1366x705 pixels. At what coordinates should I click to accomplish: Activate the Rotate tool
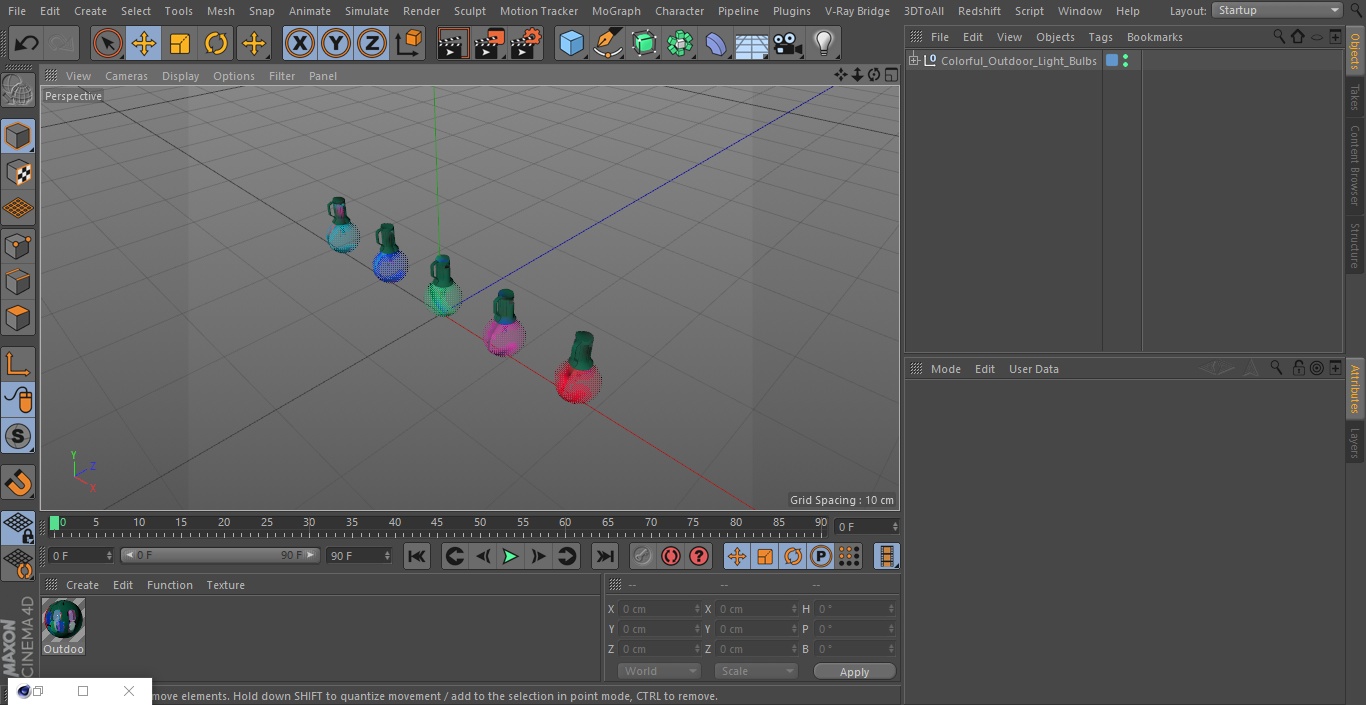coord(216,44)
